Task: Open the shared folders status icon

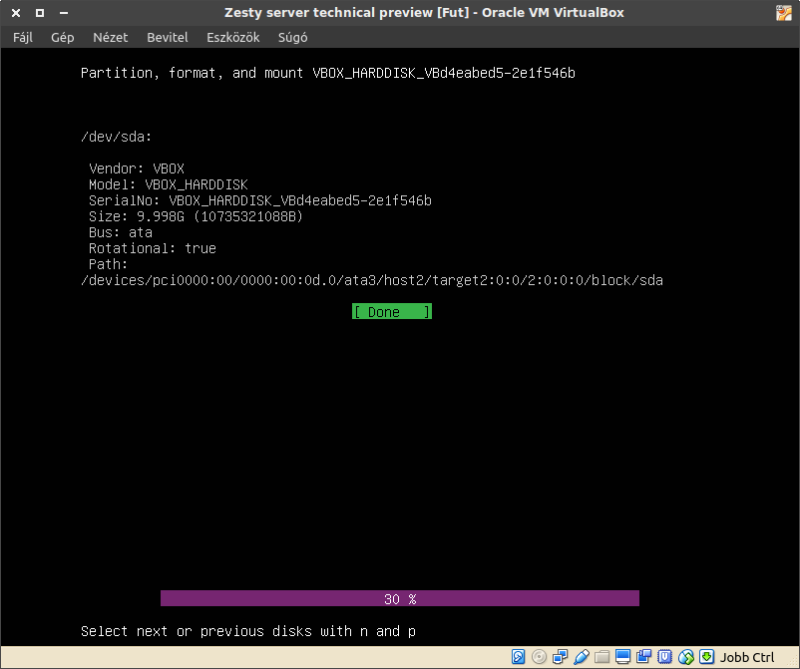Action: click(x=602, y=657)
